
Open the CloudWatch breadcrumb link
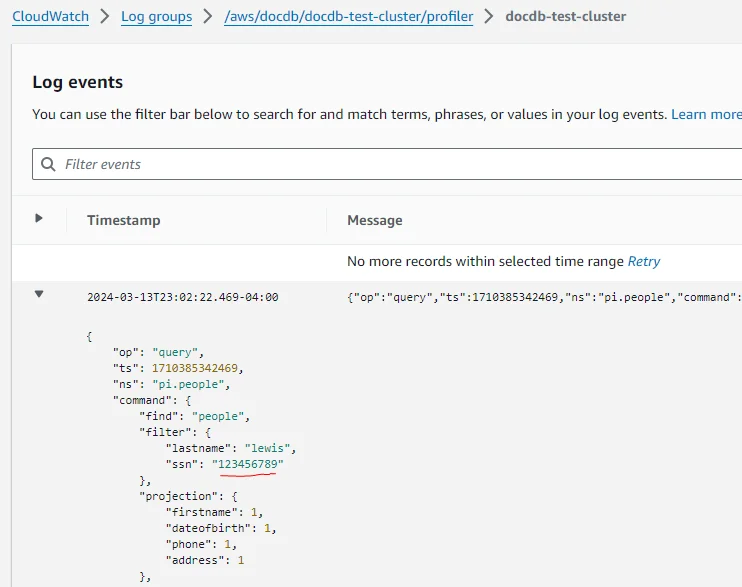click(51, 17)
